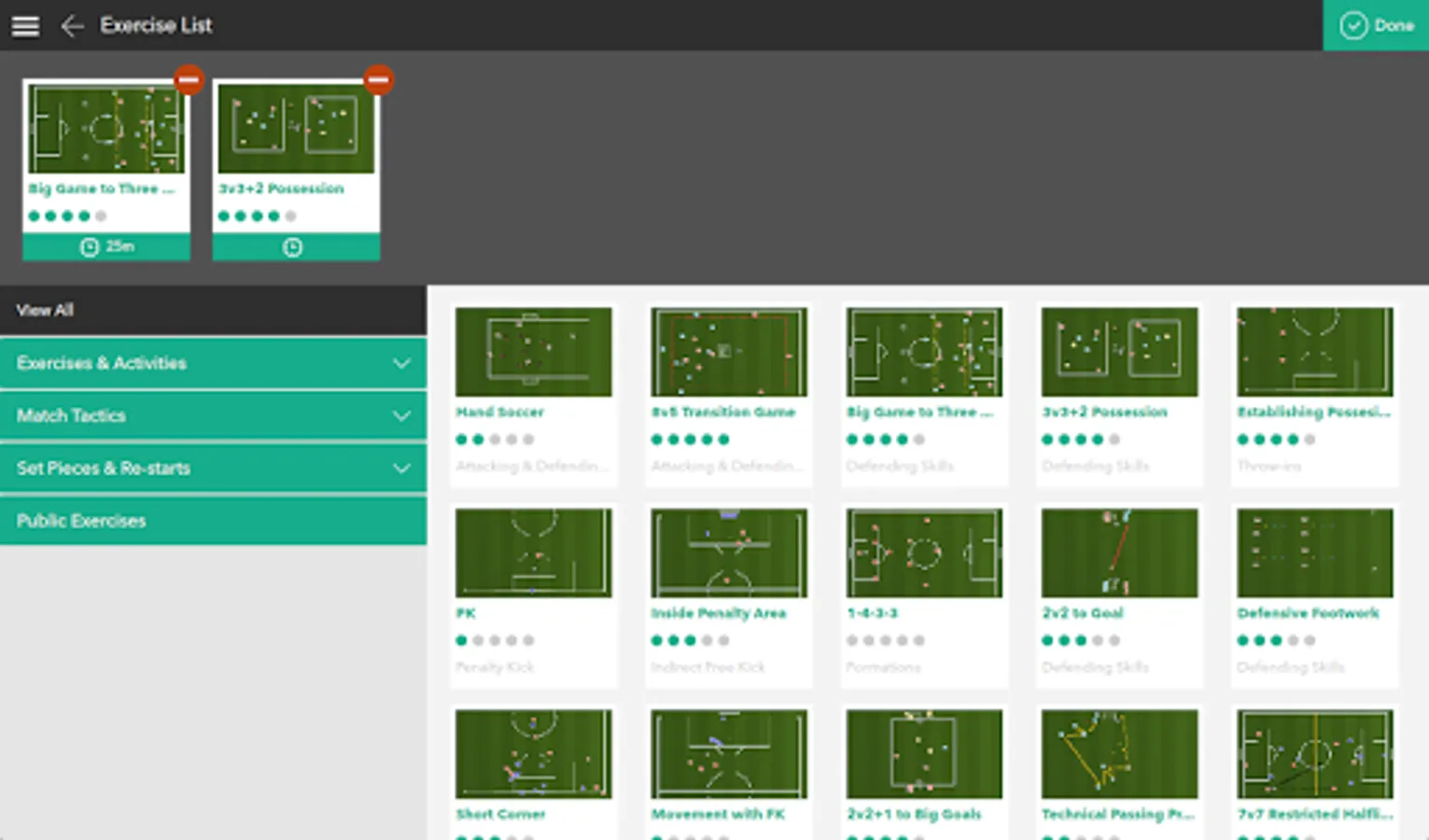Click the Exercise List header title
Screen dimensions: 1429x840
pyautogui.click(x=156, y=25)
